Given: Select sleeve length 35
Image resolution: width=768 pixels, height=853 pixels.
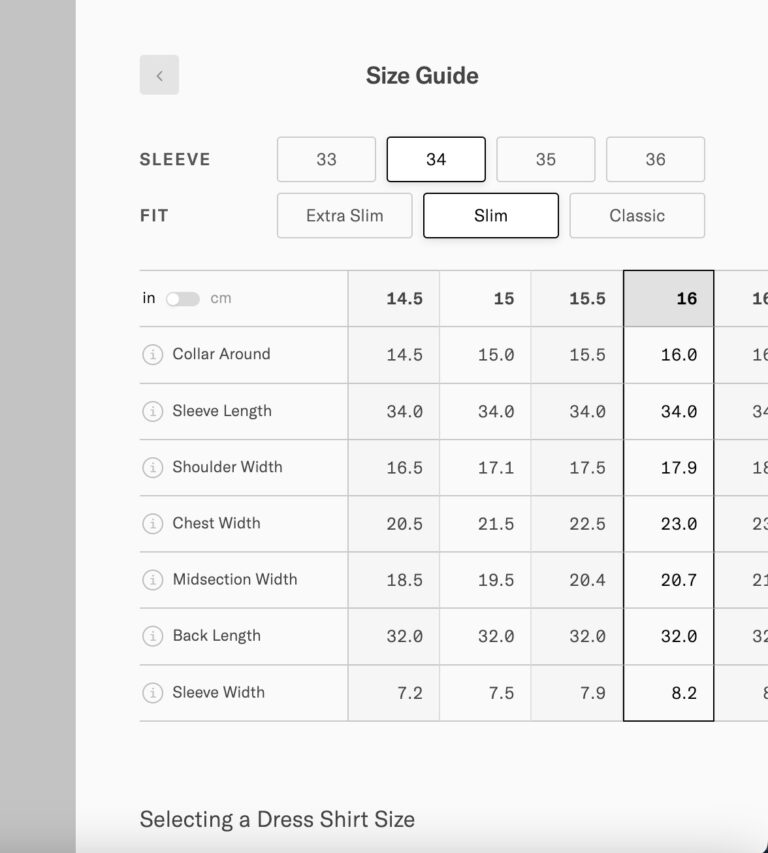Looking at the screenshot, I should pyautogui.click(x=546, y=159).
